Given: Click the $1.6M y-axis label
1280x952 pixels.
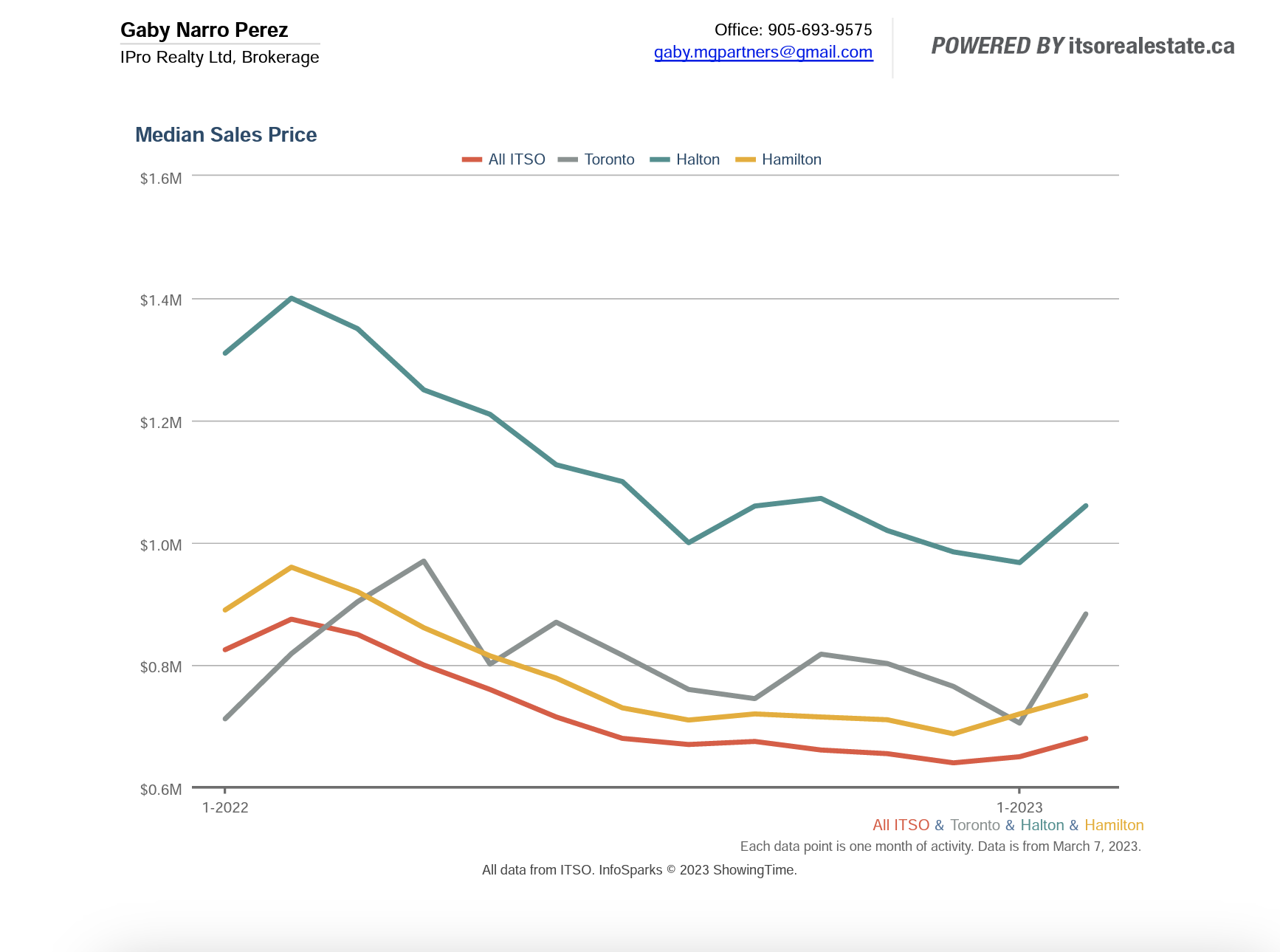Looking at the screenshot, I should (x=161, y=179).
